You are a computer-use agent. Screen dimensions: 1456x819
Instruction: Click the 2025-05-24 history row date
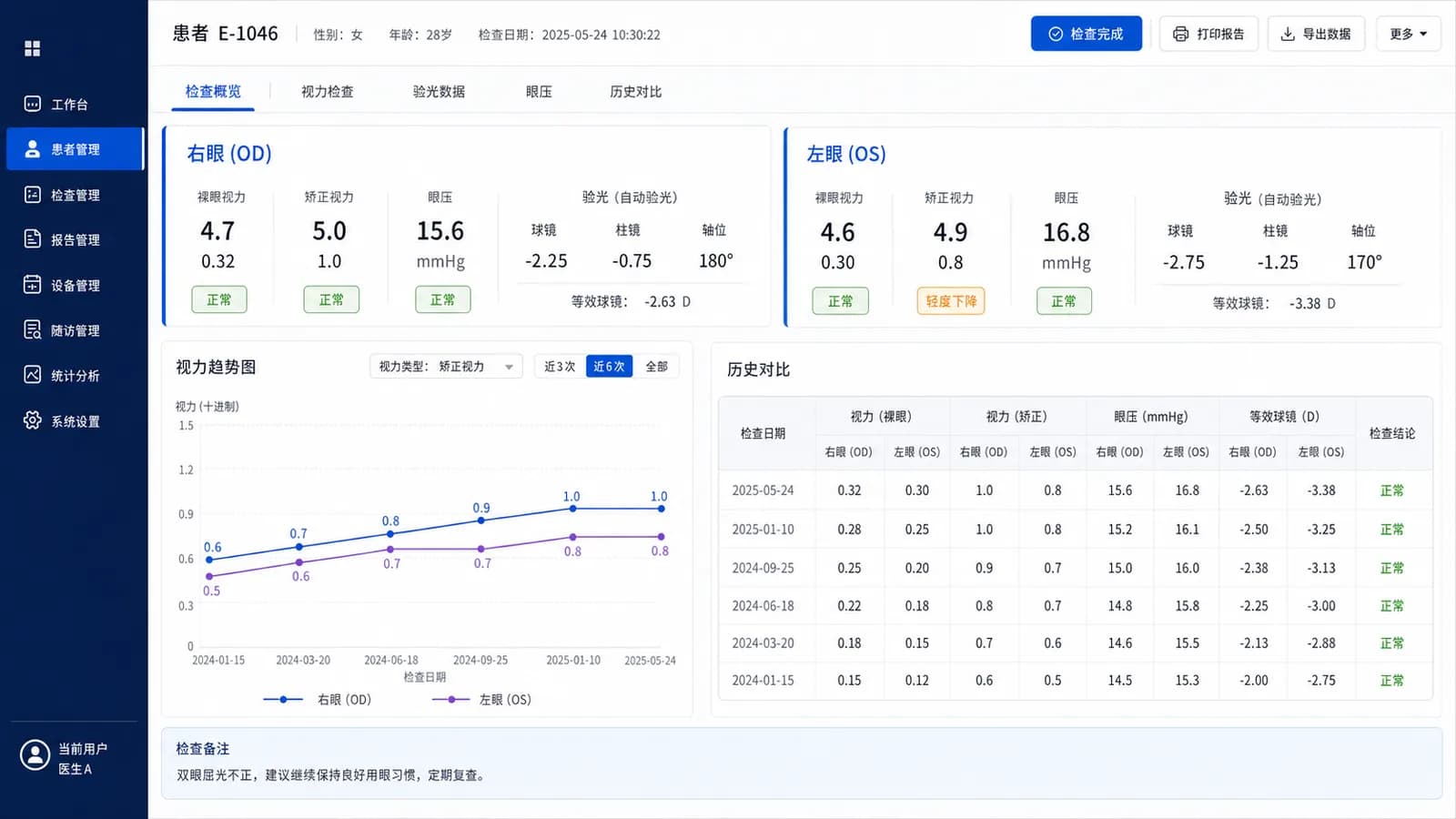(x=763, y=490)
